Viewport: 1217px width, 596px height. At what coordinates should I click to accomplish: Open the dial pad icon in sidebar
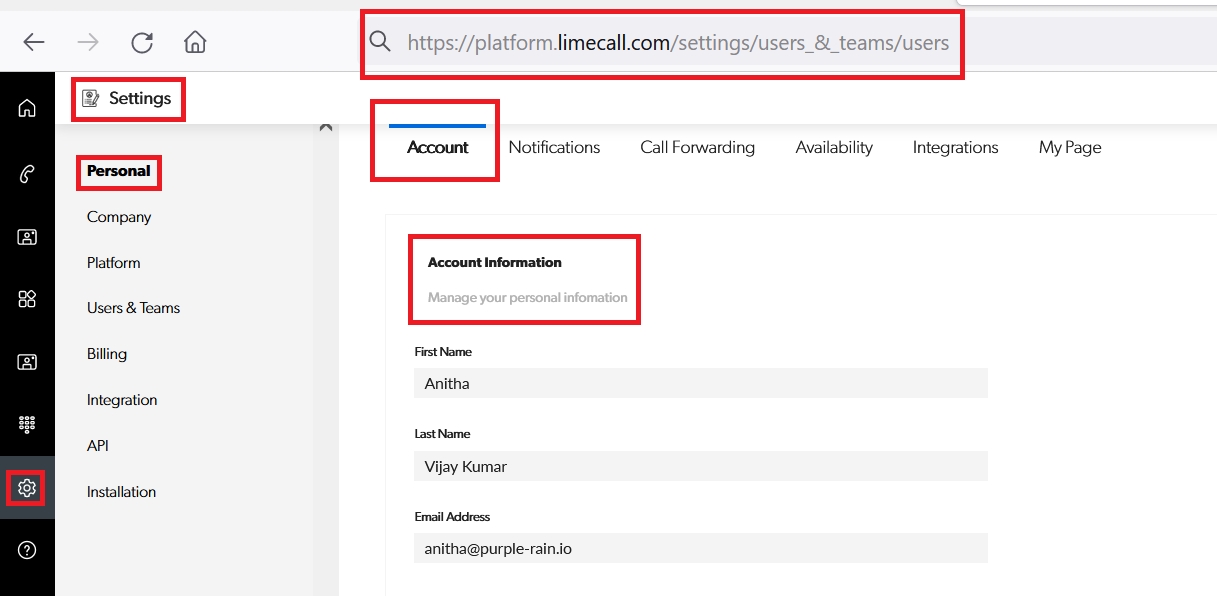(x=27, y=424)
